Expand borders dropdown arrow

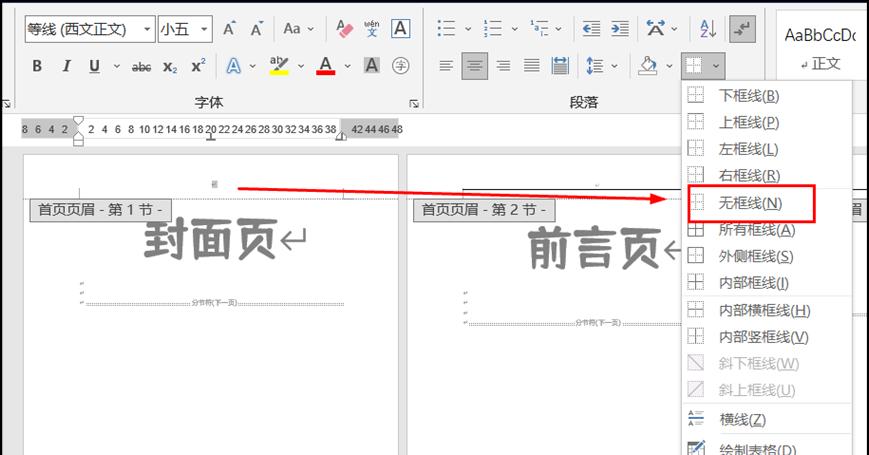[716, 66]
